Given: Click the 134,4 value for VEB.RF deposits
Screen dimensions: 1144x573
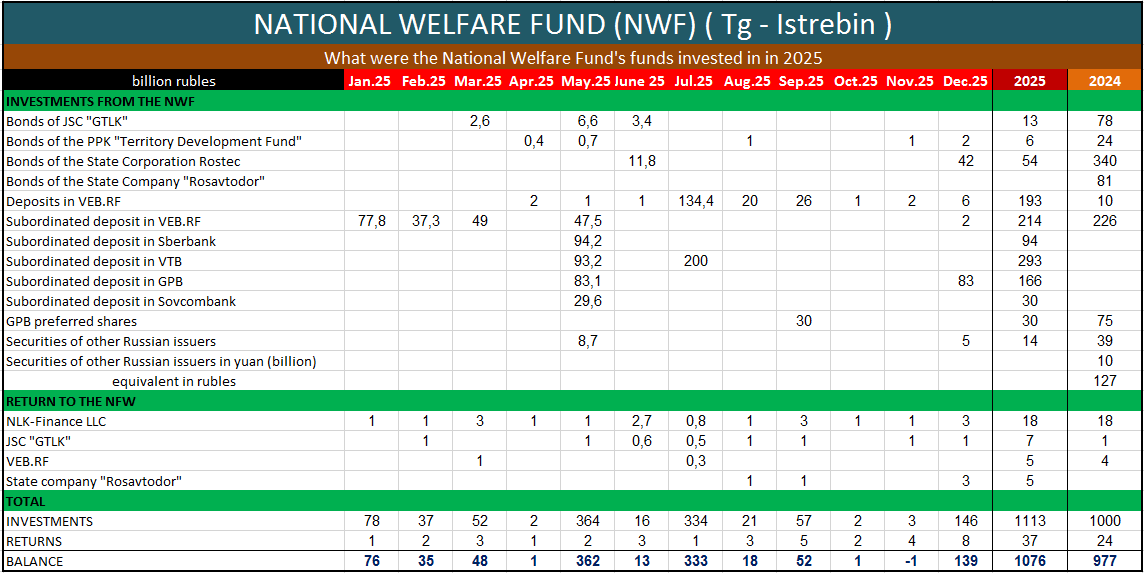Looking at the screenshot, I should coord(695,201).
